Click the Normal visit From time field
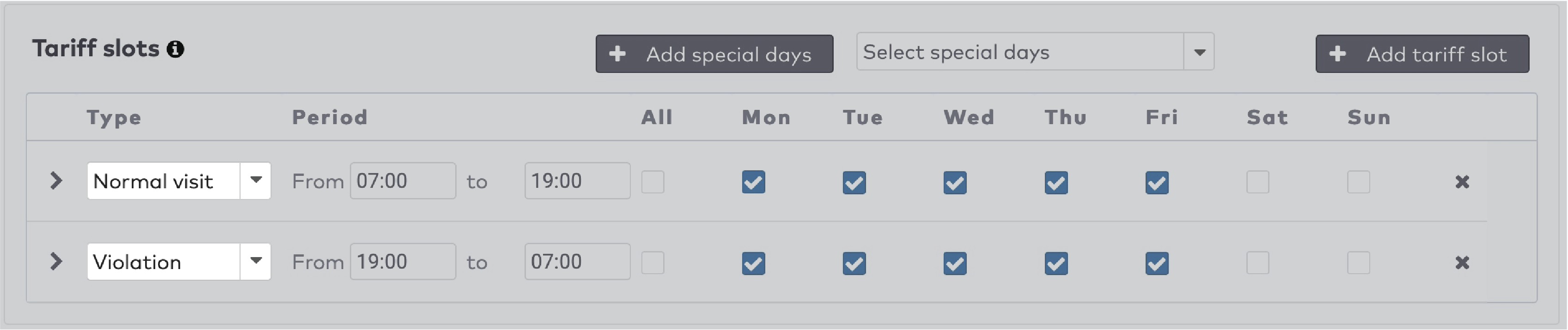The height and width of the screenshot is (330, 1568). pyautogui.click(x=403, y=180)
